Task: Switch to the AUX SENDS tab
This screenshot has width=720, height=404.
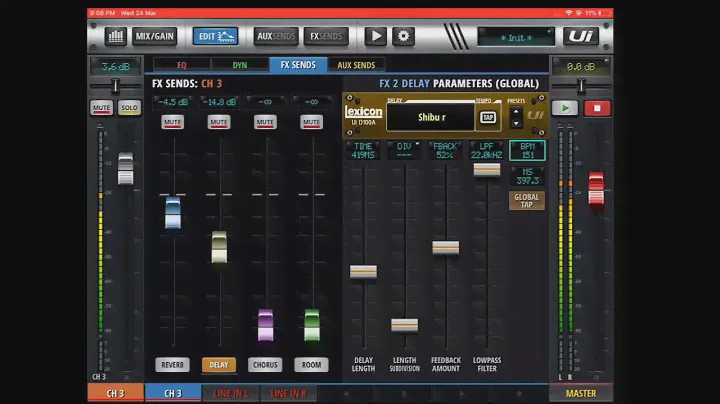Action: point(359,65)
